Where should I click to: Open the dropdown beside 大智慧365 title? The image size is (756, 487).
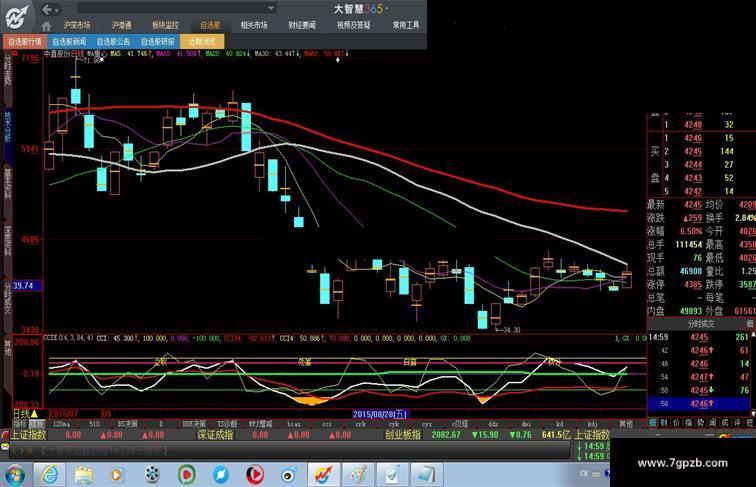coord(387,9)
